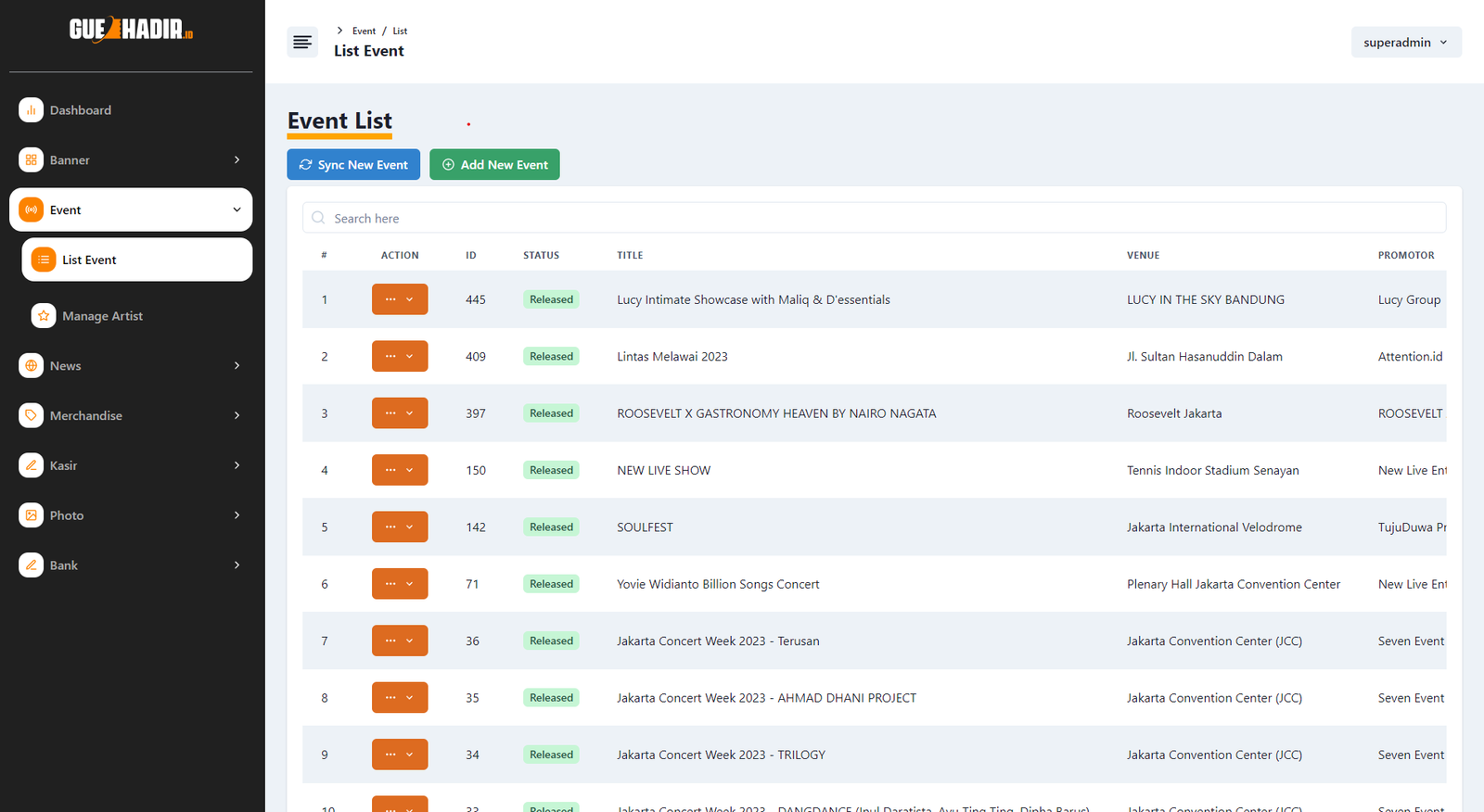Click venue 'Jakarta International Velodrome'
The width and height of the screenshot is (1484, 812).
[1214, 527]
